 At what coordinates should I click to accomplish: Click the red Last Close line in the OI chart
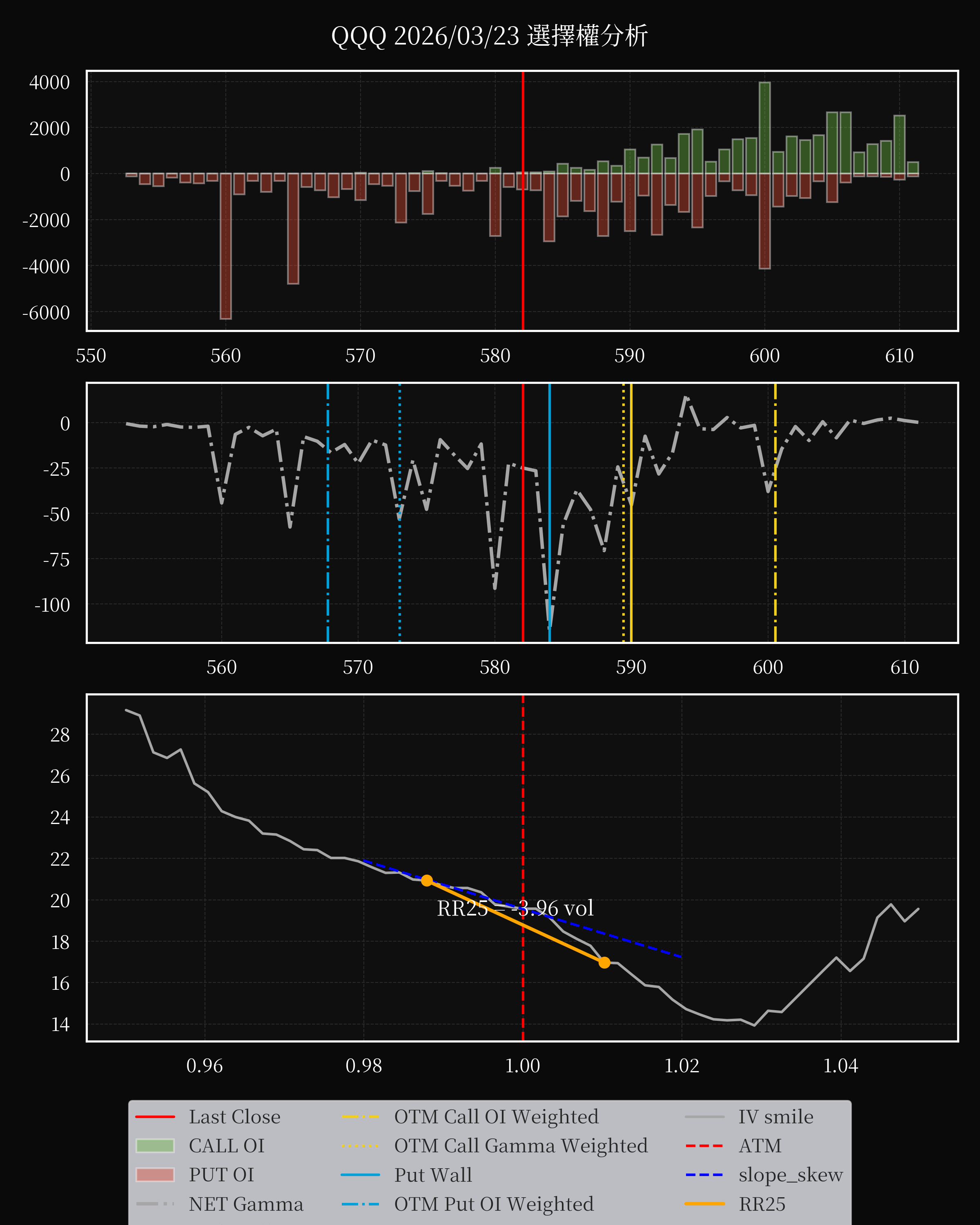click(523, 200)
